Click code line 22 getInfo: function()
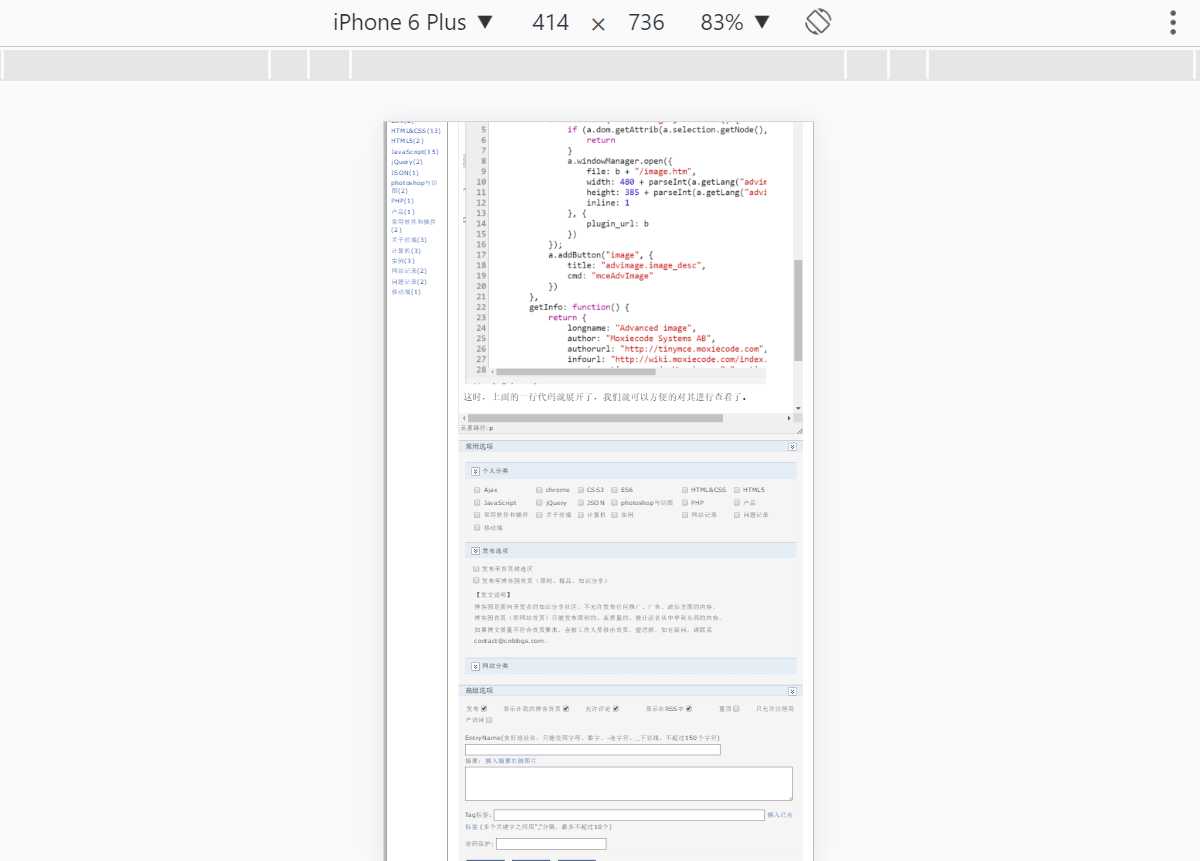The height and width of the screenshot is (861, 1200). pos(579,307)
